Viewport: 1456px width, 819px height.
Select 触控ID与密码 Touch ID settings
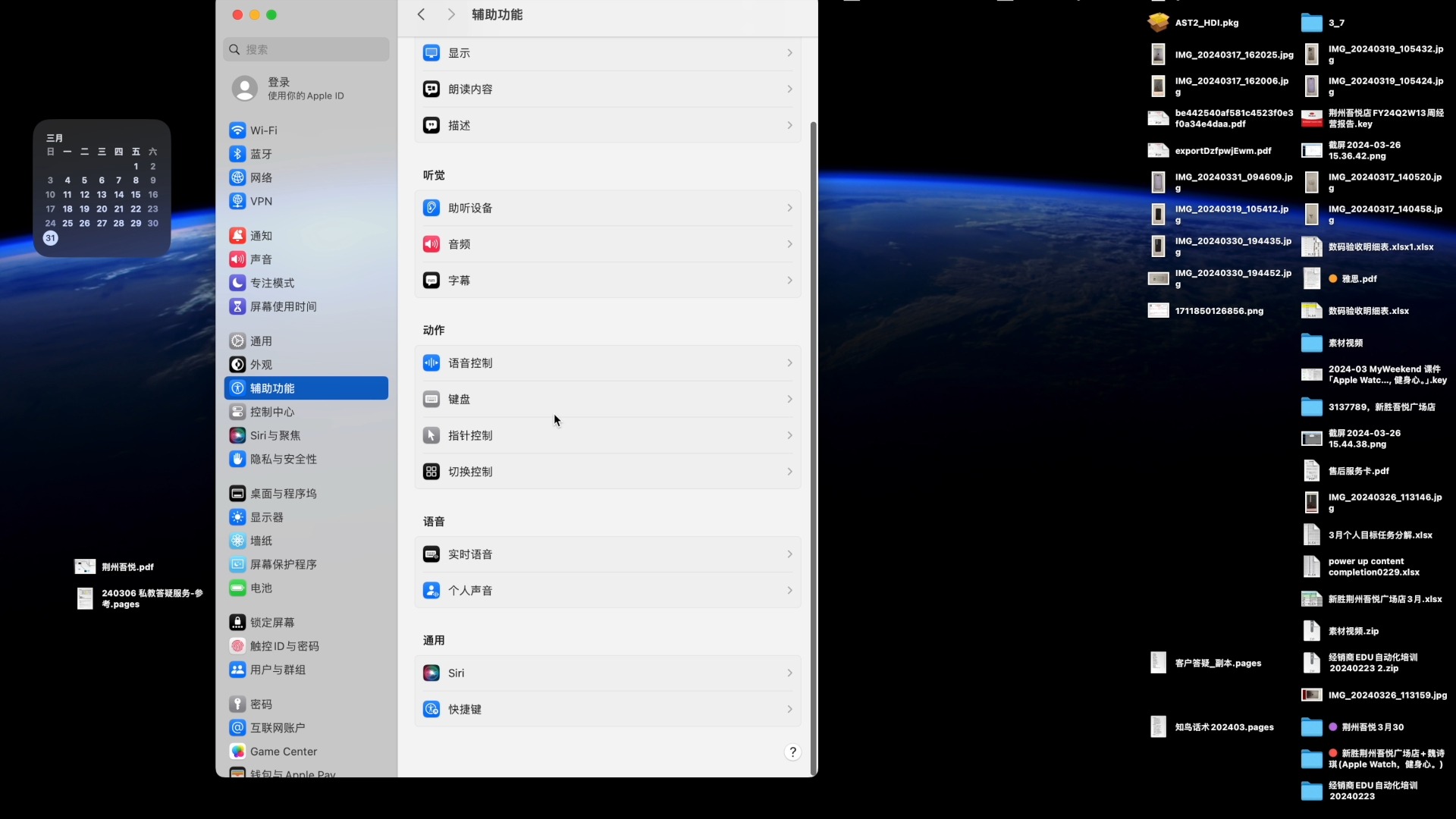click(x=284, y=645)
